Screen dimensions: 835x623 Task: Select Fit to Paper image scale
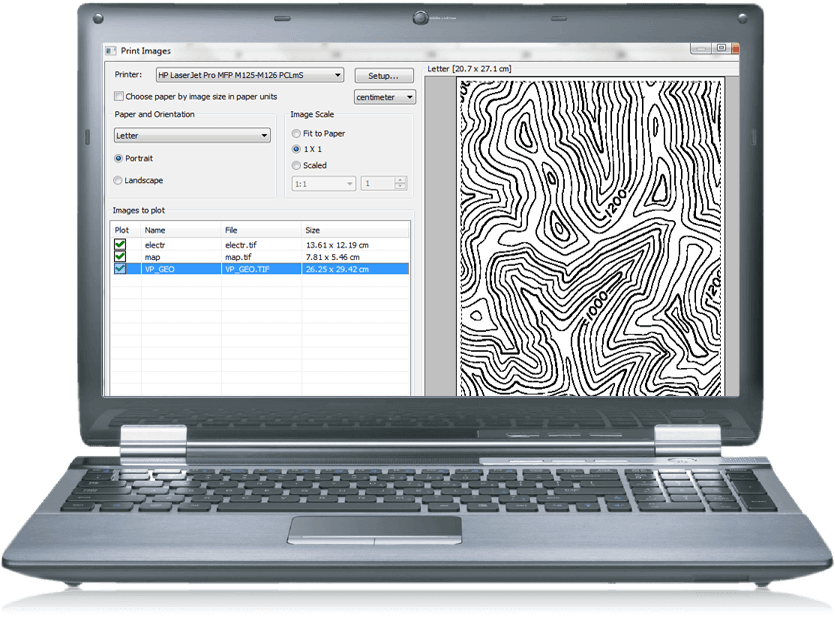click(x=296, y=133)
